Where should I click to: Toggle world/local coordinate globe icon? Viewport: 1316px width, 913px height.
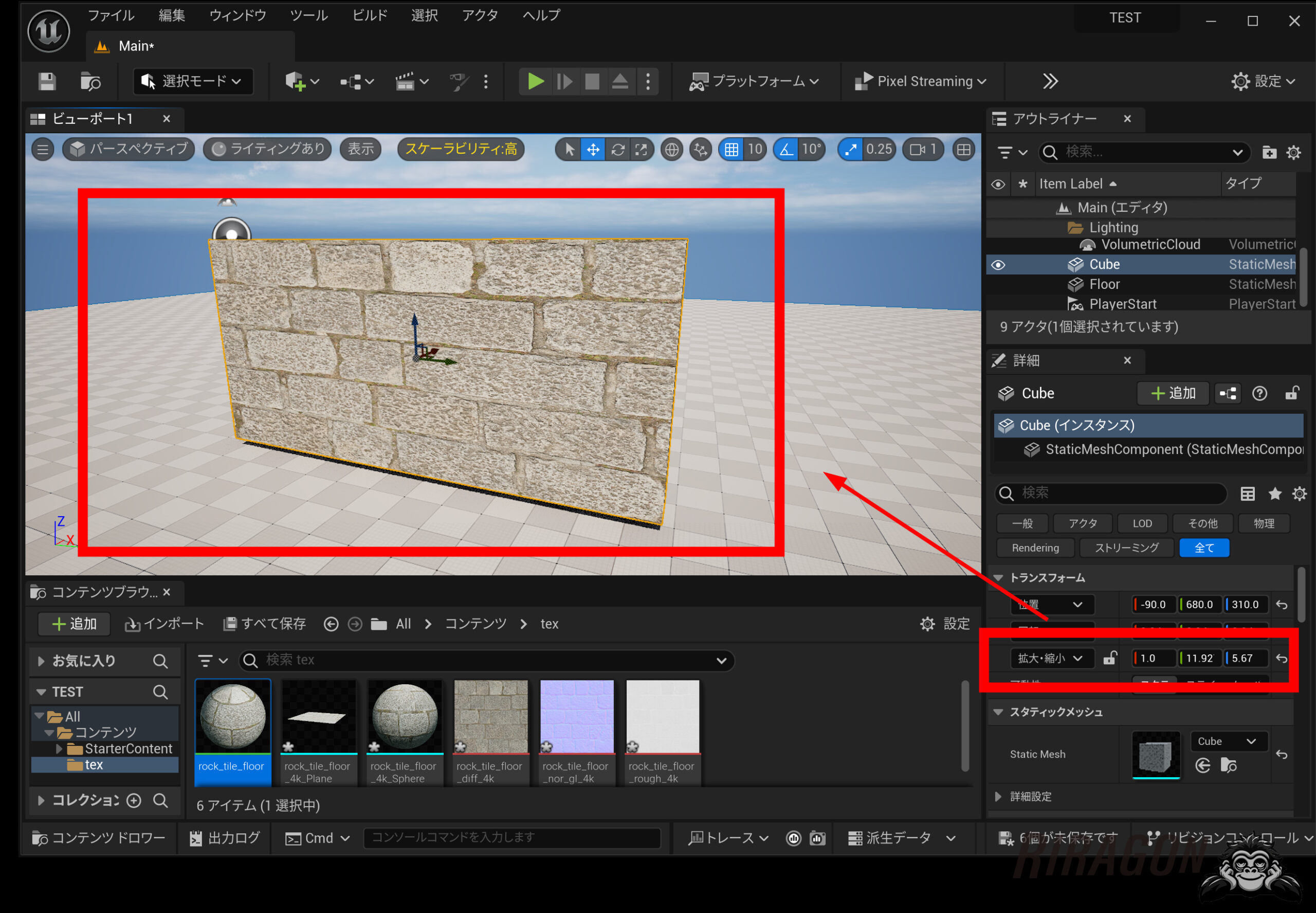671,150
